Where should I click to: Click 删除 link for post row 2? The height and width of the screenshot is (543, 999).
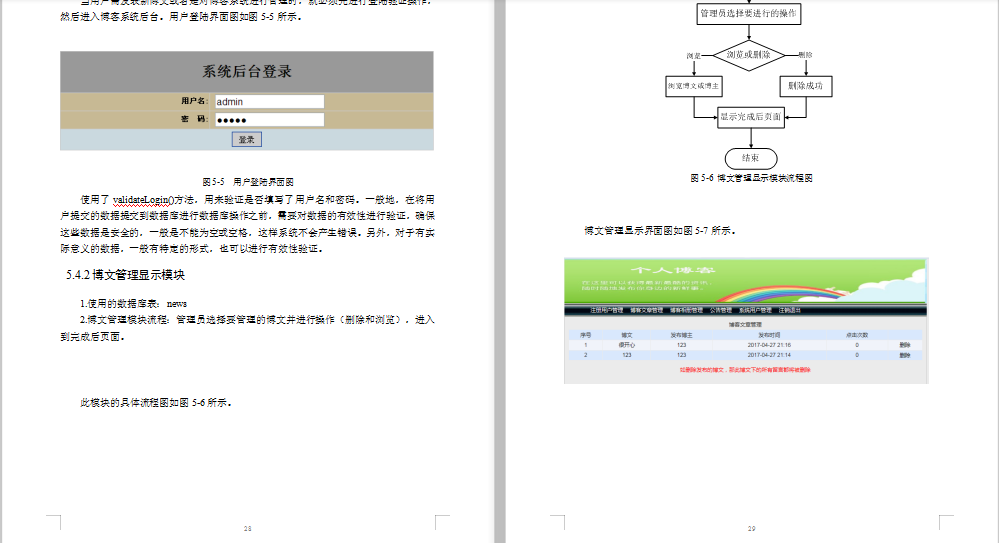904,355
